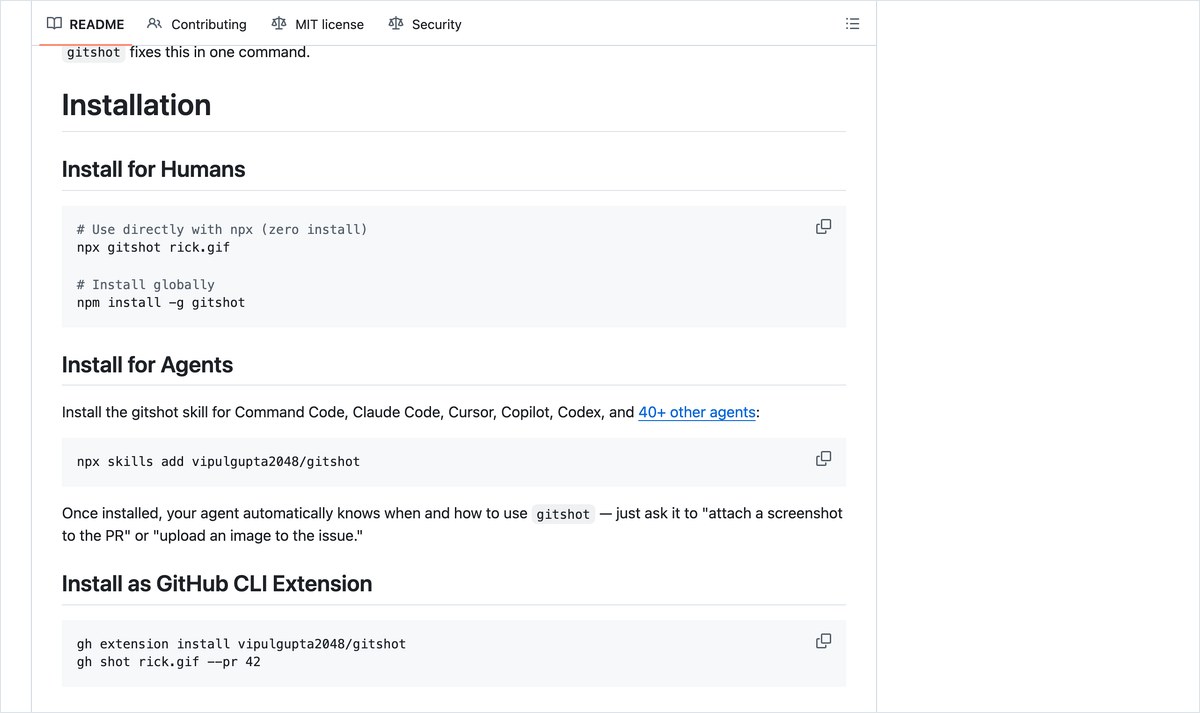This screenshot has height=713, width=1200.
Task: Click 'Install as GitHub CLI Extension' heading
Action: (x=217, y=584)
